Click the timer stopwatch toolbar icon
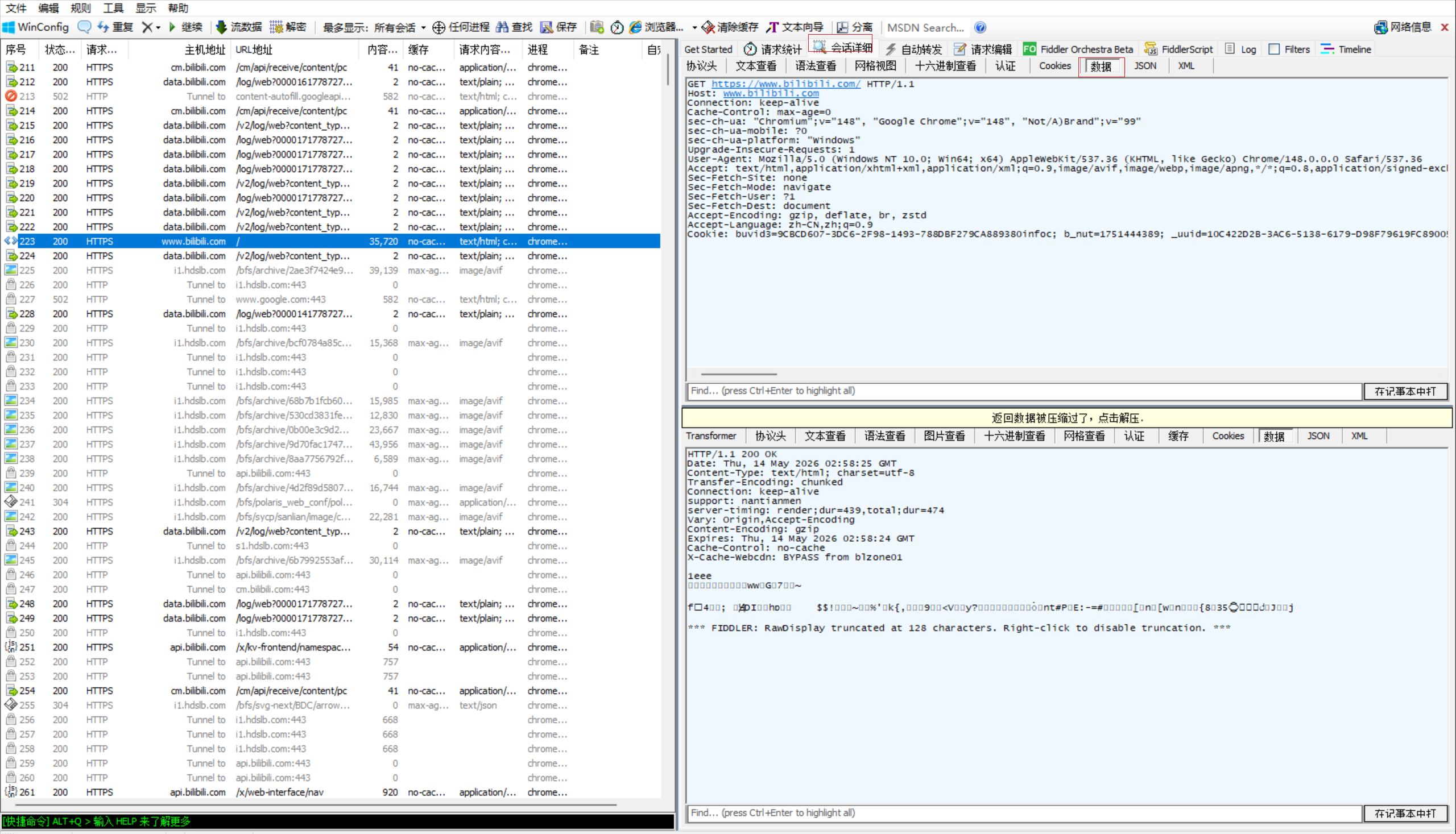The height and width of the screenshot is (834, 1456). 617,27
